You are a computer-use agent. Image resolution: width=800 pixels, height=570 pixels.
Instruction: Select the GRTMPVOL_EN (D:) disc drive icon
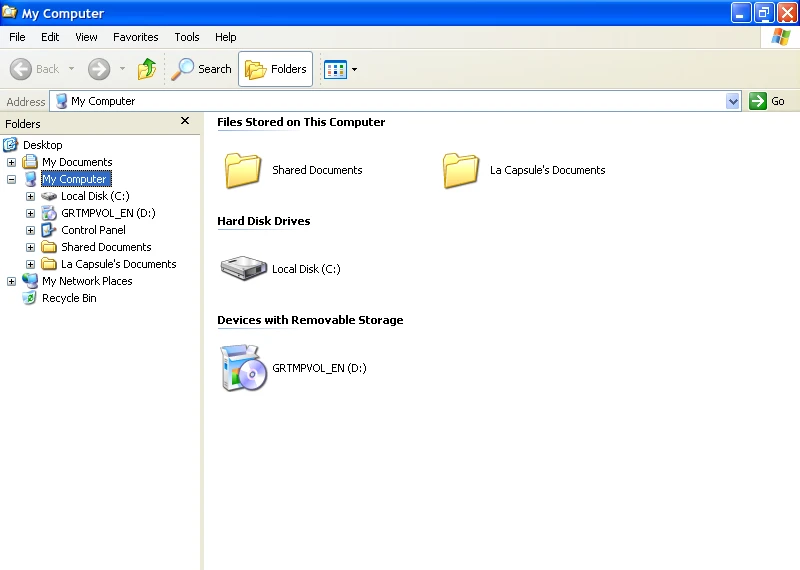[243, 368]
